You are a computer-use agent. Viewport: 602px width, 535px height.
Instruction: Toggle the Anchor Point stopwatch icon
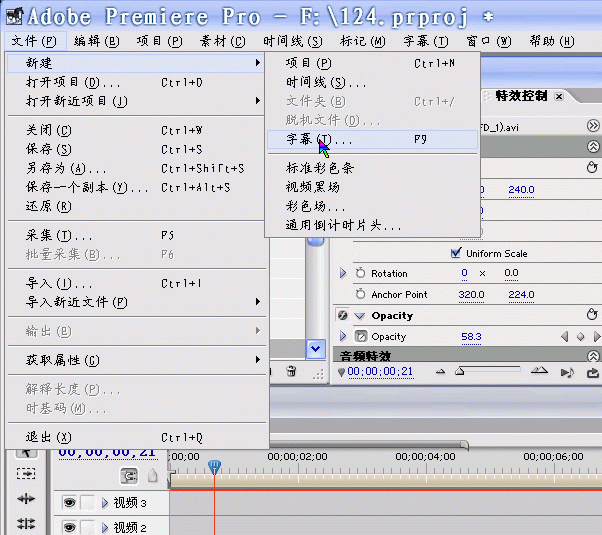coord(360,294)
